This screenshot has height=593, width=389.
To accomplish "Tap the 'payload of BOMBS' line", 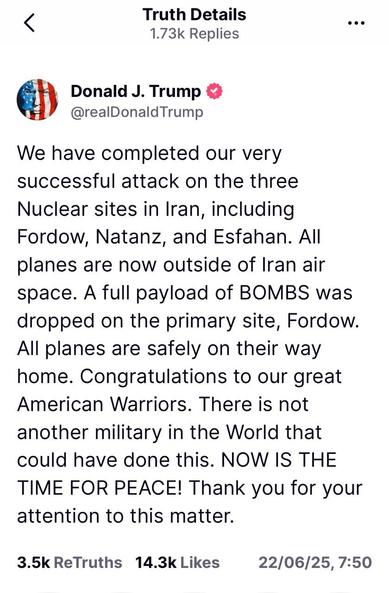I will pyautogui.click(x=185, y=293).
